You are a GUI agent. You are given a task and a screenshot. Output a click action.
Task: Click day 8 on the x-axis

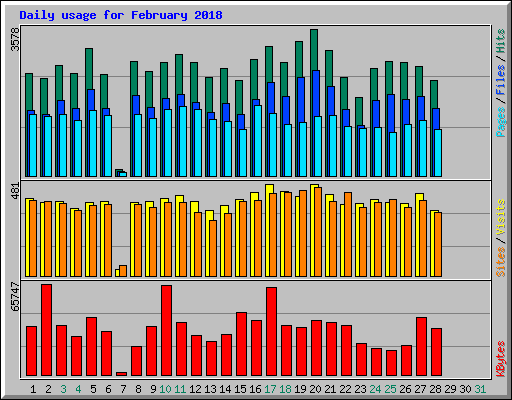138,389
